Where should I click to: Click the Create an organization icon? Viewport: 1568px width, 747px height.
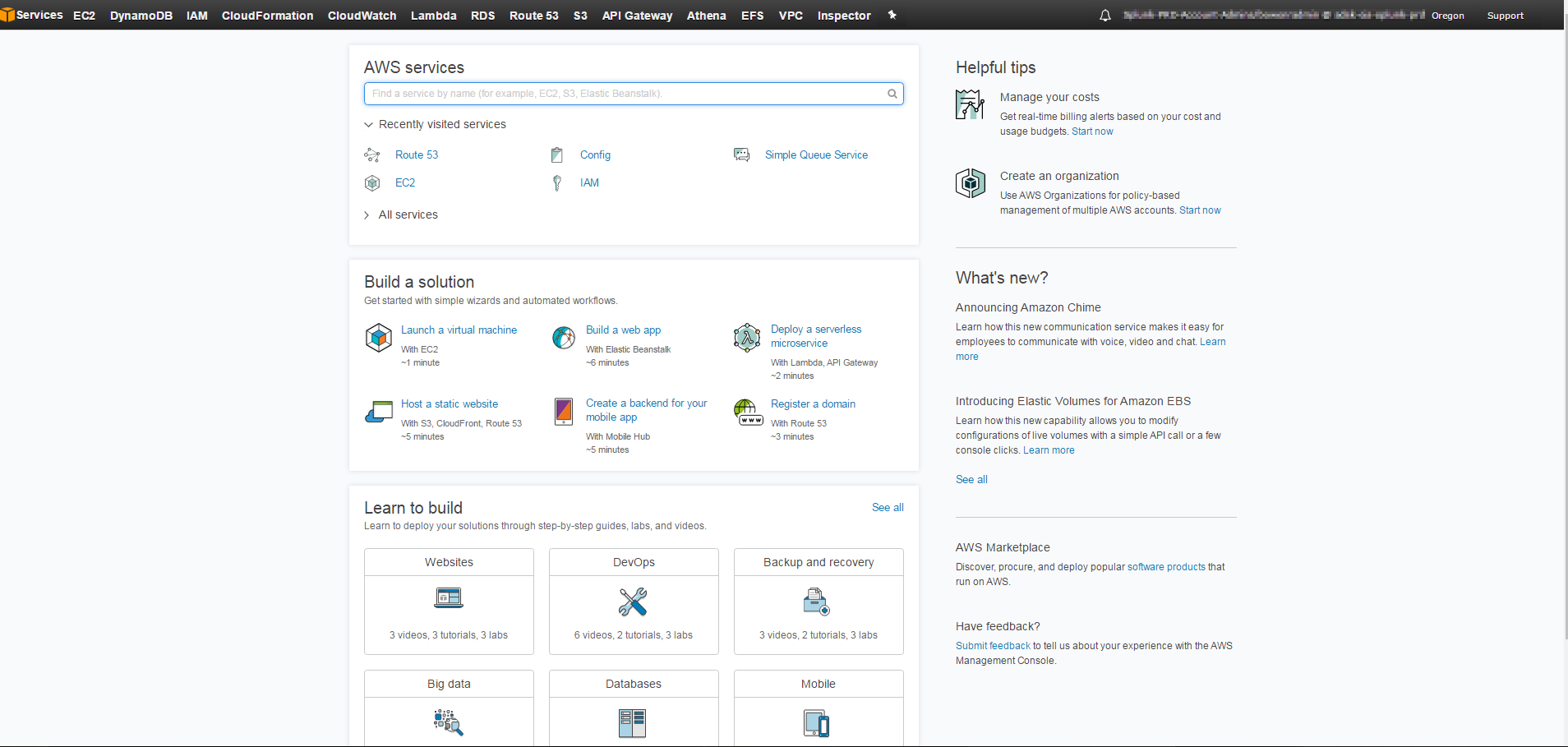(x=970, y=182)
